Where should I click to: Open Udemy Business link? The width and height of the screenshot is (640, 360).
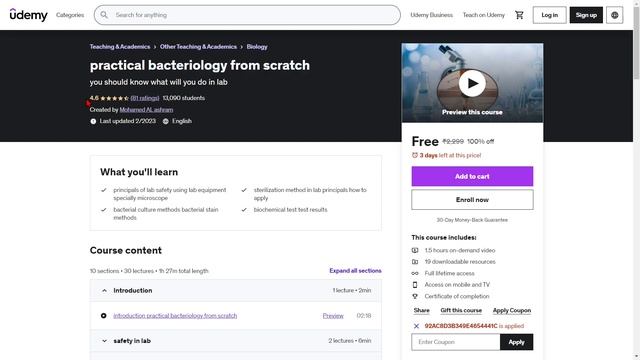pyautogui.click(x=431, y=15)
